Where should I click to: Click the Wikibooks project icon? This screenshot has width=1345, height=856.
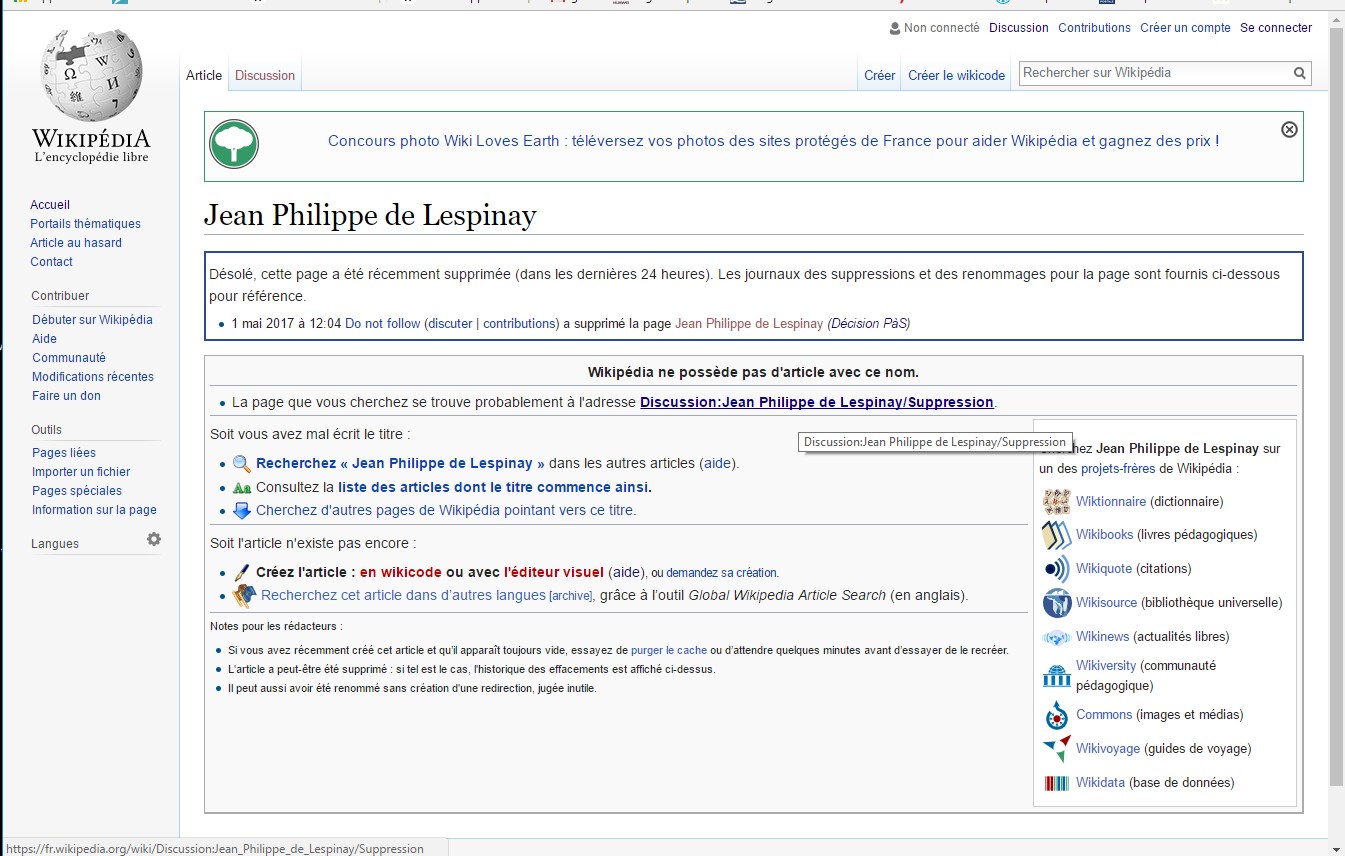tap(1056, 535)
